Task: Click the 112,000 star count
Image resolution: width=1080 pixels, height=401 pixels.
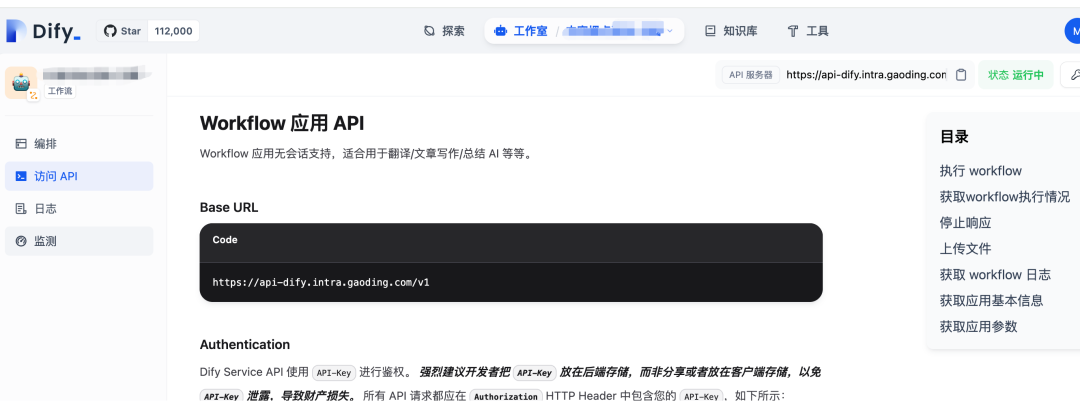Action: tap(174, 31)
